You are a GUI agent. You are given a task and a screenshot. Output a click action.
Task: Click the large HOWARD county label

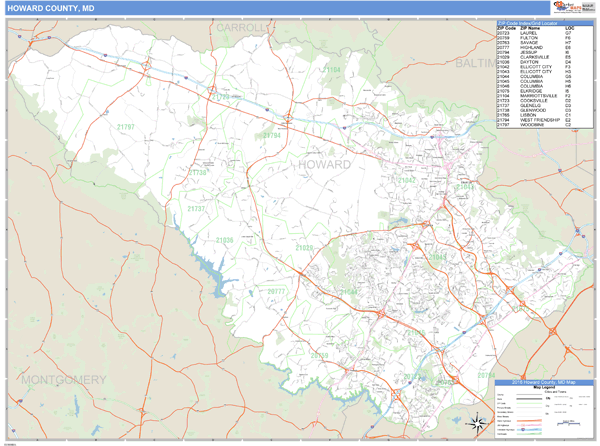click(323, 163)
